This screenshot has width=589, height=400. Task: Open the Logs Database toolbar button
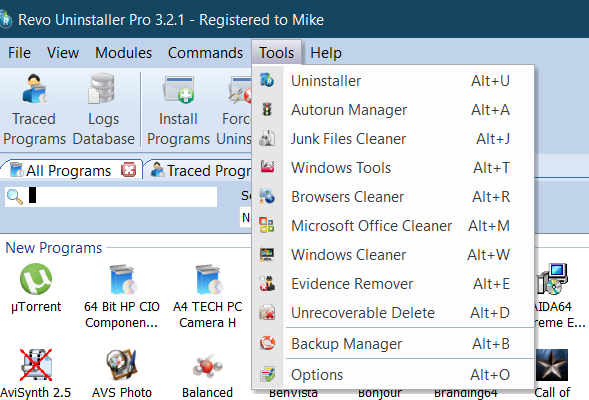pos(103,109)
